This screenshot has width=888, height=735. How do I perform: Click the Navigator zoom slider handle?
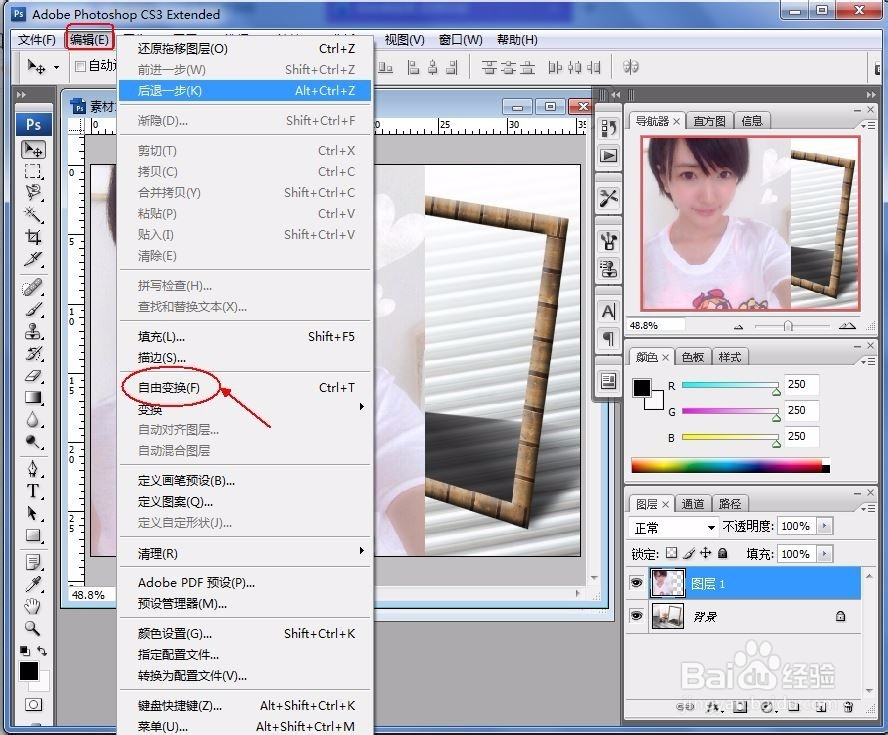pos(788,326)
